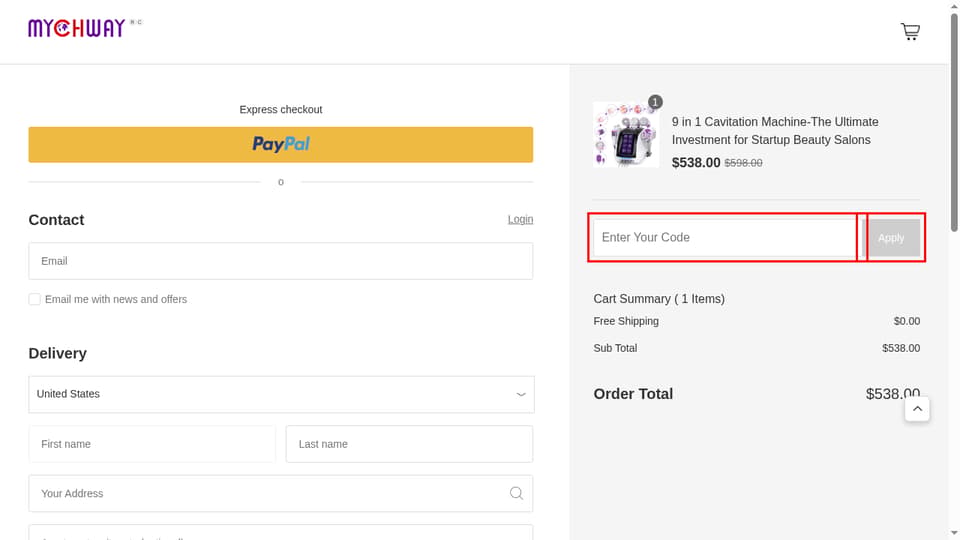The width and height of the screenshot is (960, 540).
Task: Click the Order Total label
Action: (x=633, y=394)
